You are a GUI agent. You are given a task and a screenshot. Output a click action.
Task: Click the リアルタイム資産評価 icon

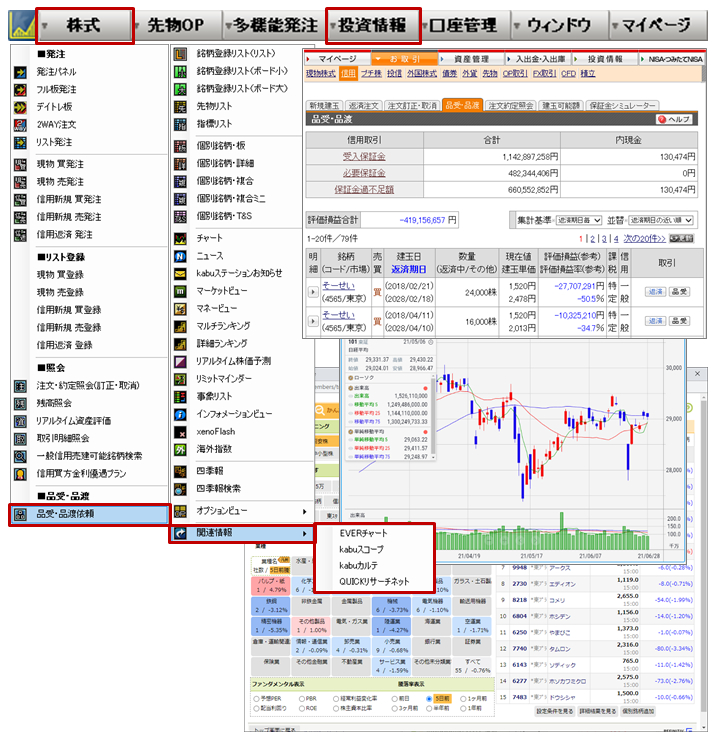pos(20,421)
